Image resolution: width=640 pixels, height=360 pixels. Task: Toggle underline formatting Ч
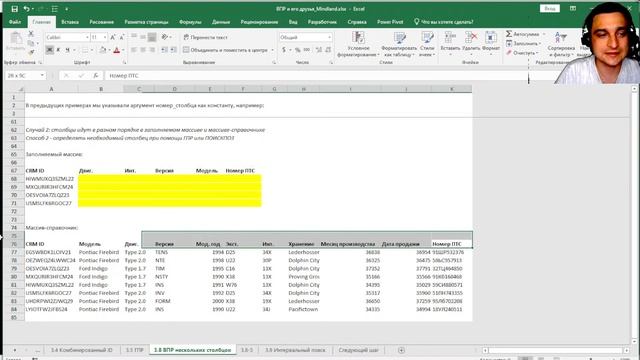[x=67, y=50]
